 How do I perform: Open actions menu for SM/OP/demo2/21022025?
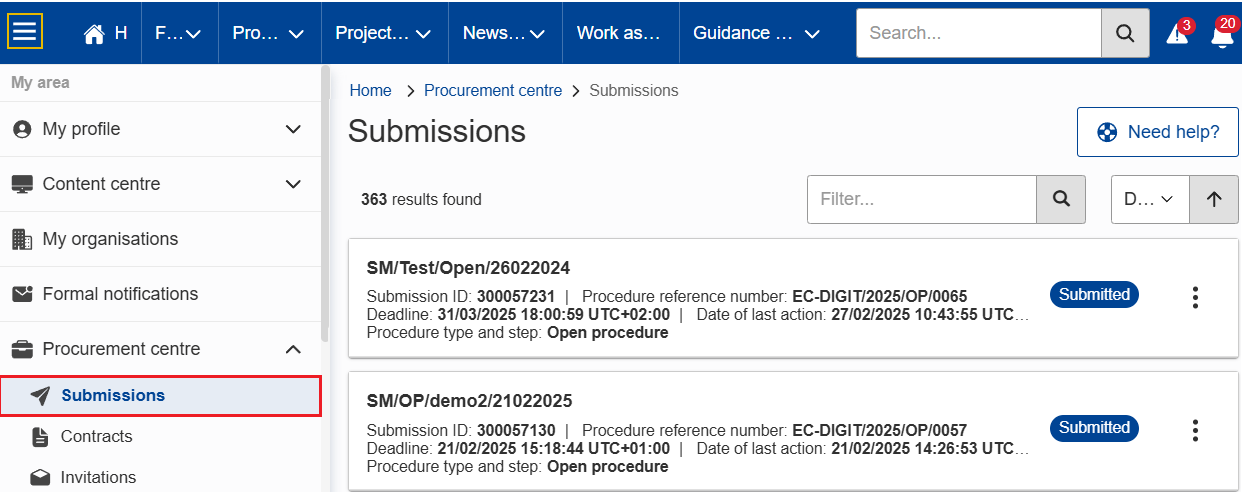point(1195,430)
